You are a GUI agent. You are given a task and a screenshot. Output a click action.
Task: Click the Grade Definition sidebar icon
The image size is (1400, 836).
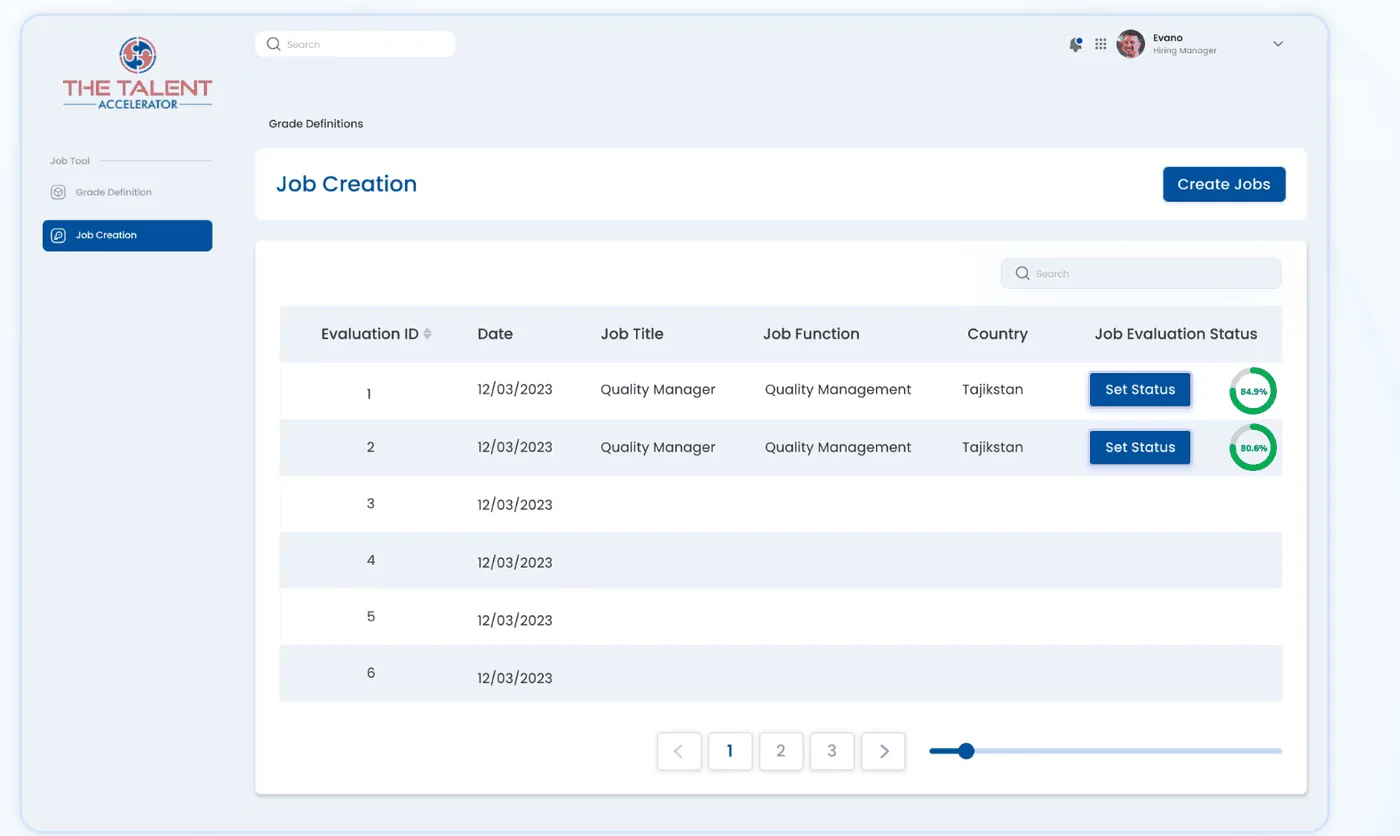pos(58,192)
